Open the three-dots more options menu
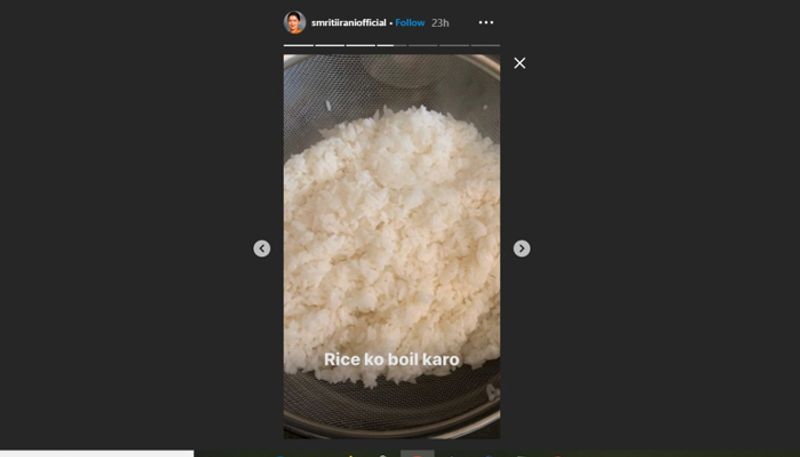Viewport: 800px width, 457px height. [486, 22]
